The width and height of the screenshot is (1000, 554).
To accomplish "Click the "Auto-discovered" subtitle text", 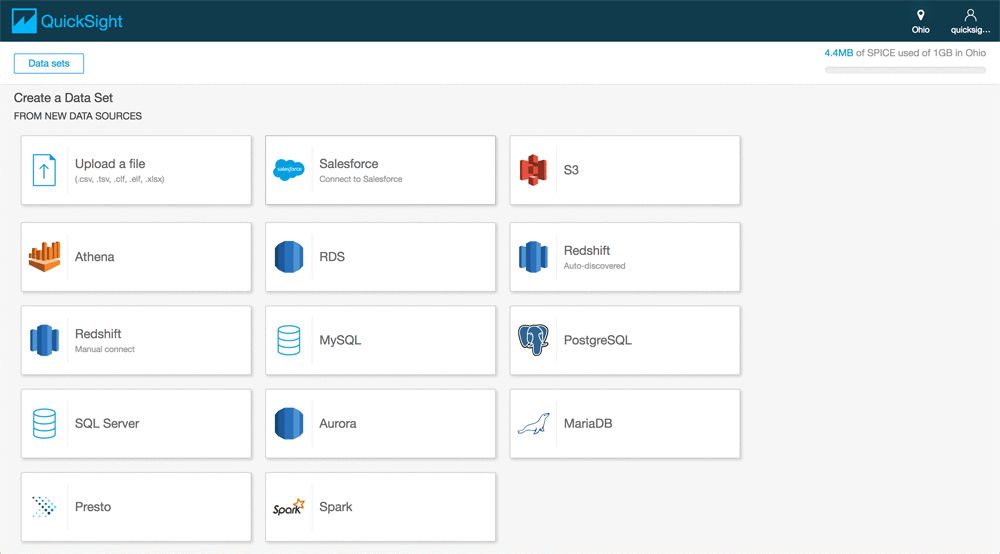I will [x=594, y=266].
